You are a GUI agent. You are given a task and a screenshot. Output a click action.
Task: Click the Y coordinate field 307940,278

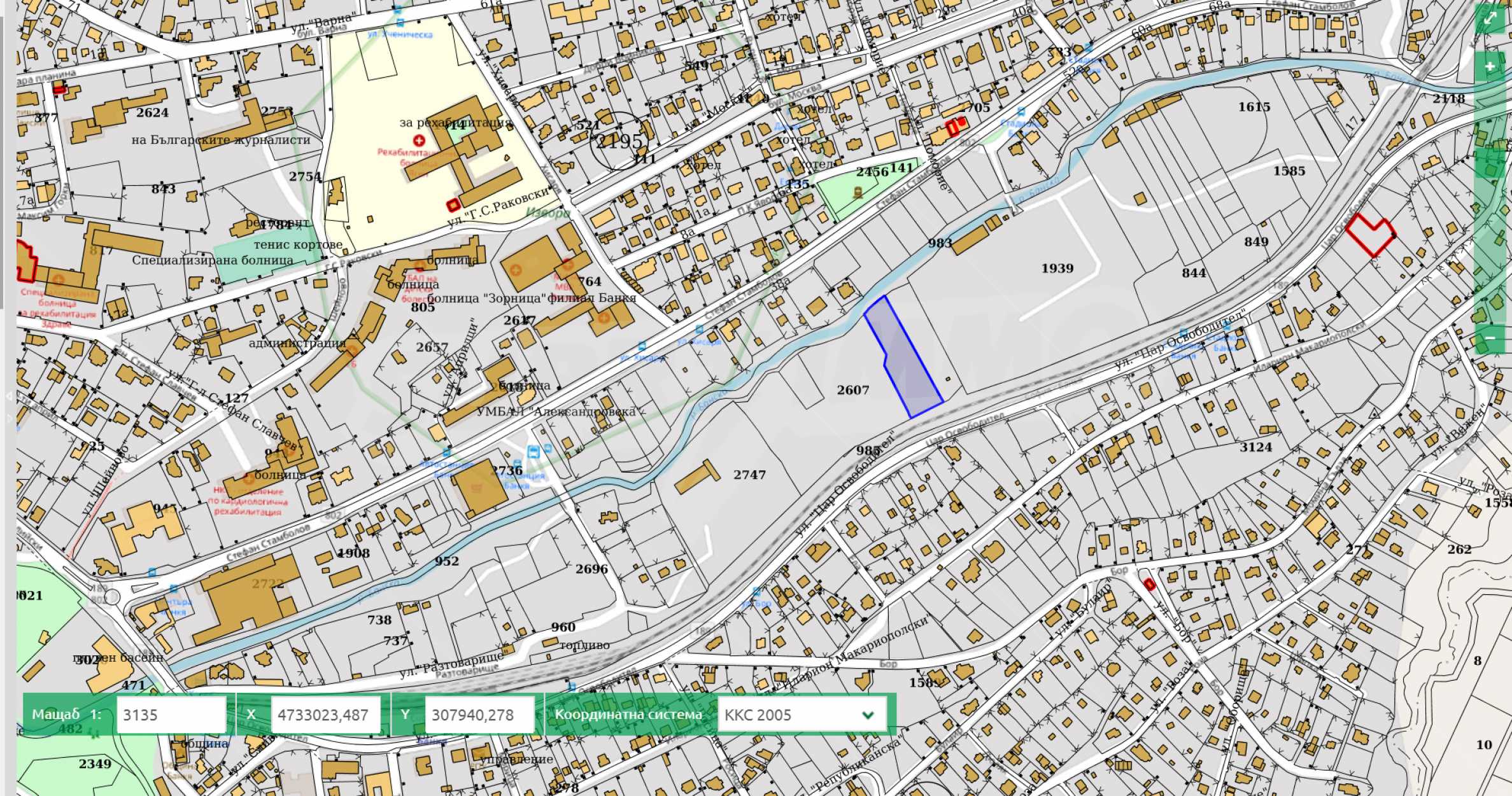[x=479, y=715]
